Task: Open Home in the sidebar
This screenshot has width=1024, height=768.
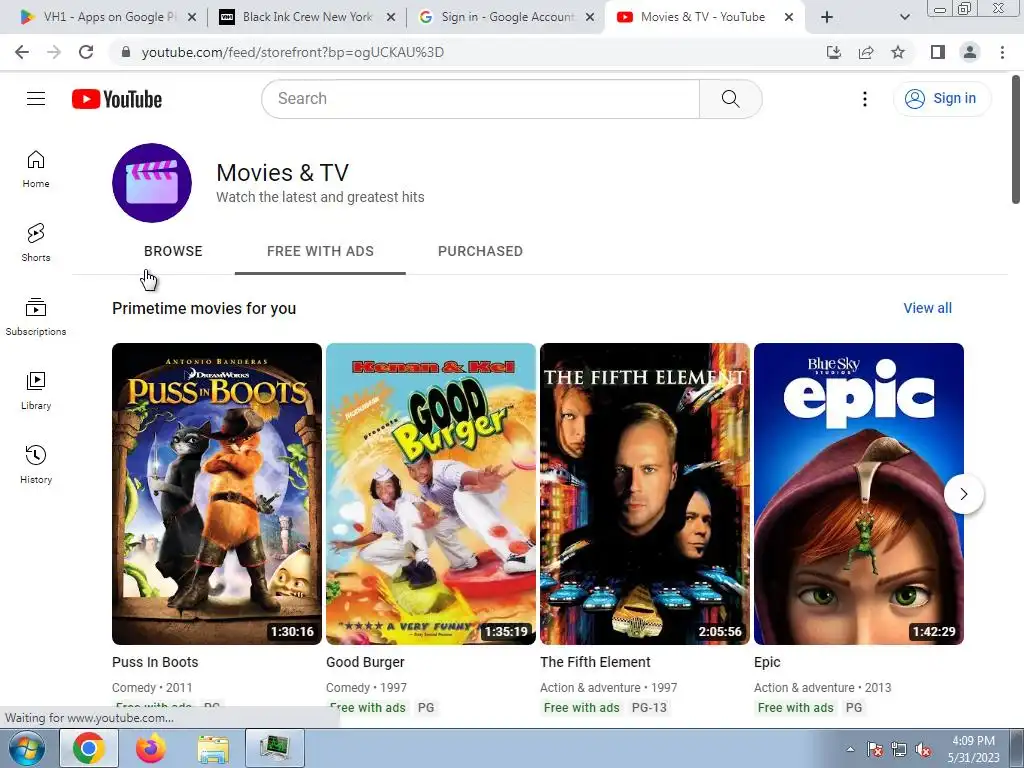Action: pos(36,169)
